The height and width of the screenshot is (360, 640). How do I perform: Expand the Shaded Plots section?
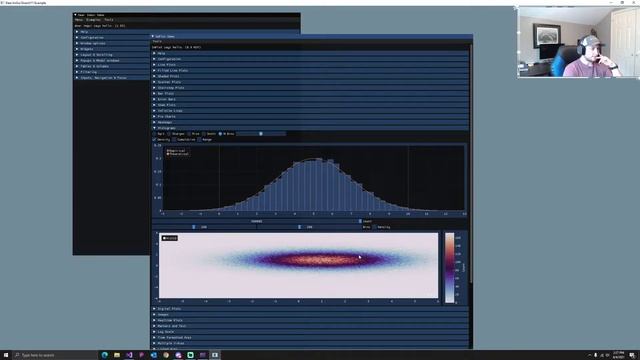[x=311, y=76]
